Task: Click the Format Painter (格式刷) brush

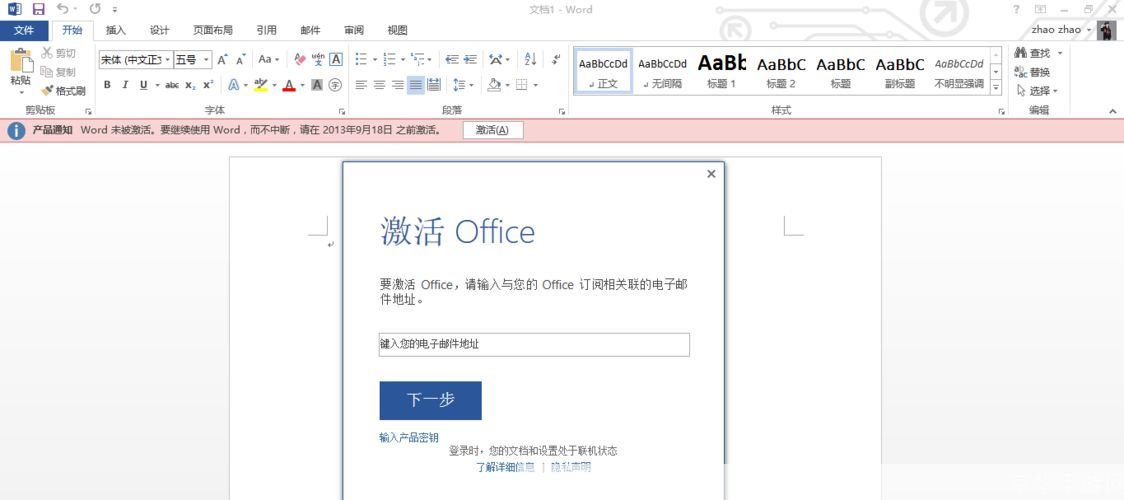Action: [x=62, y=91]
